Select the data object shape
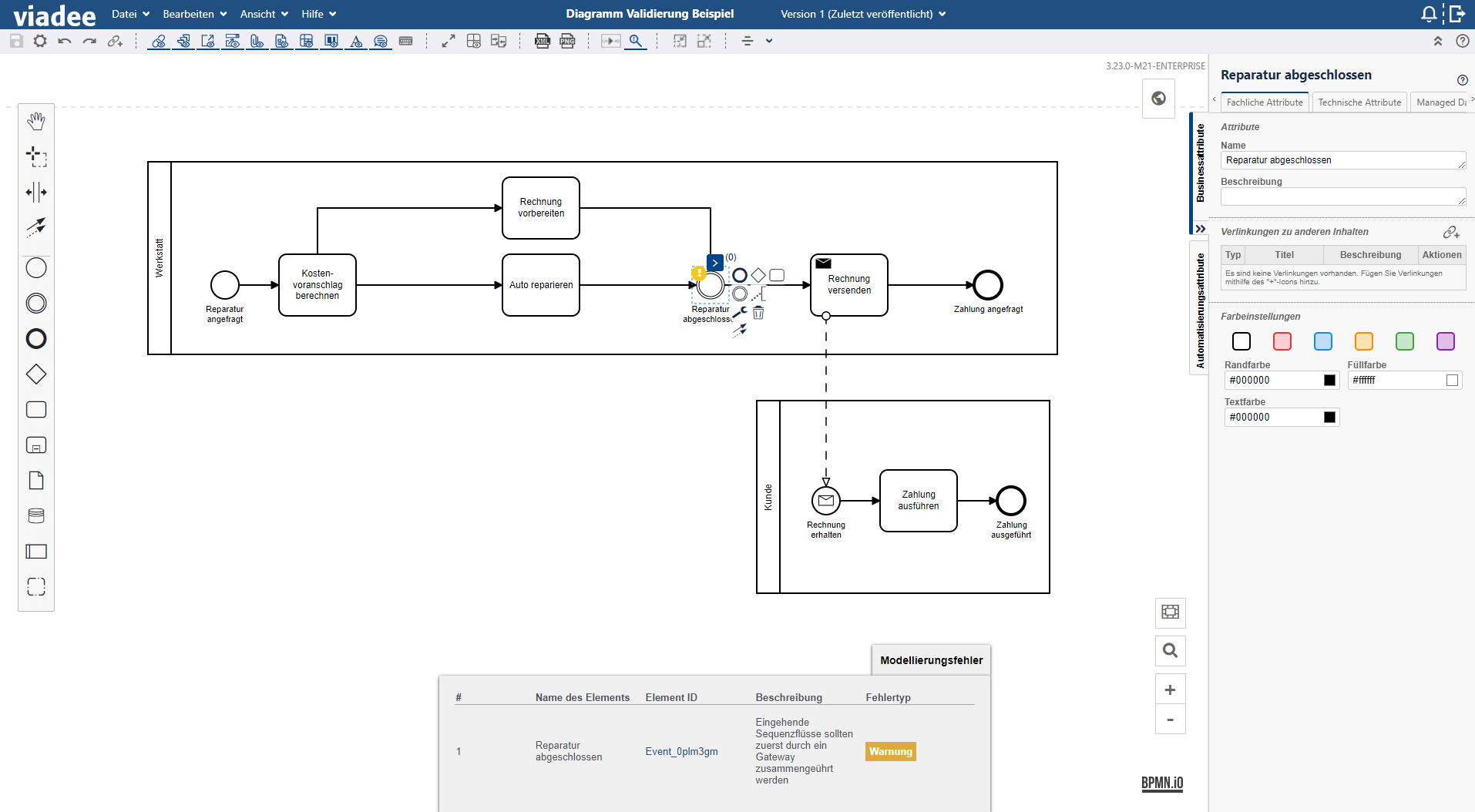The height and width of the screenshot is (812, 1475). pos(36,481)
